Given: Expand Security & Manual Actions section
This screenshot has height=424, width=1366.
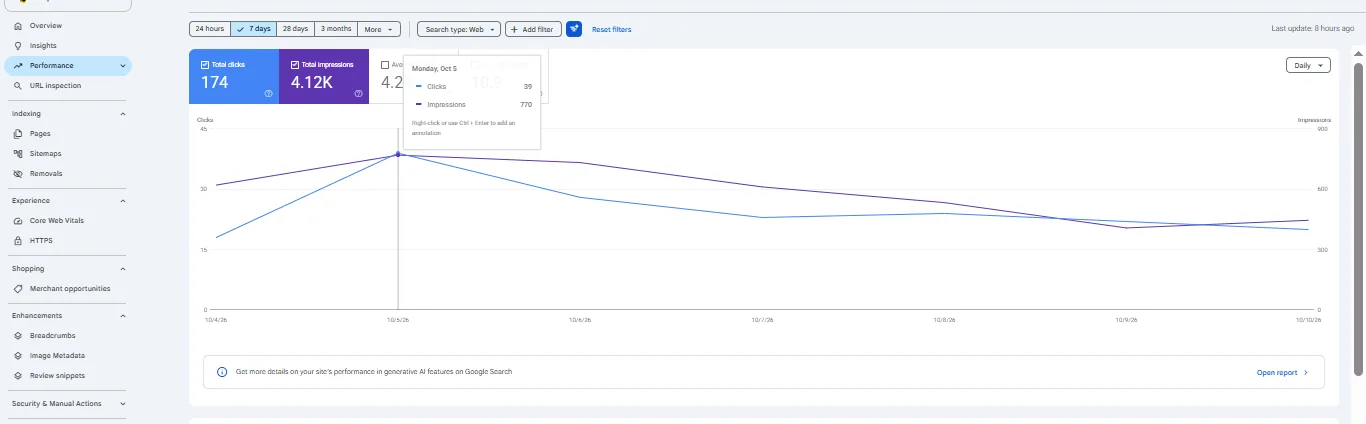Looking at the screenshot, I should pyautogui.click(x=123, y=404).
